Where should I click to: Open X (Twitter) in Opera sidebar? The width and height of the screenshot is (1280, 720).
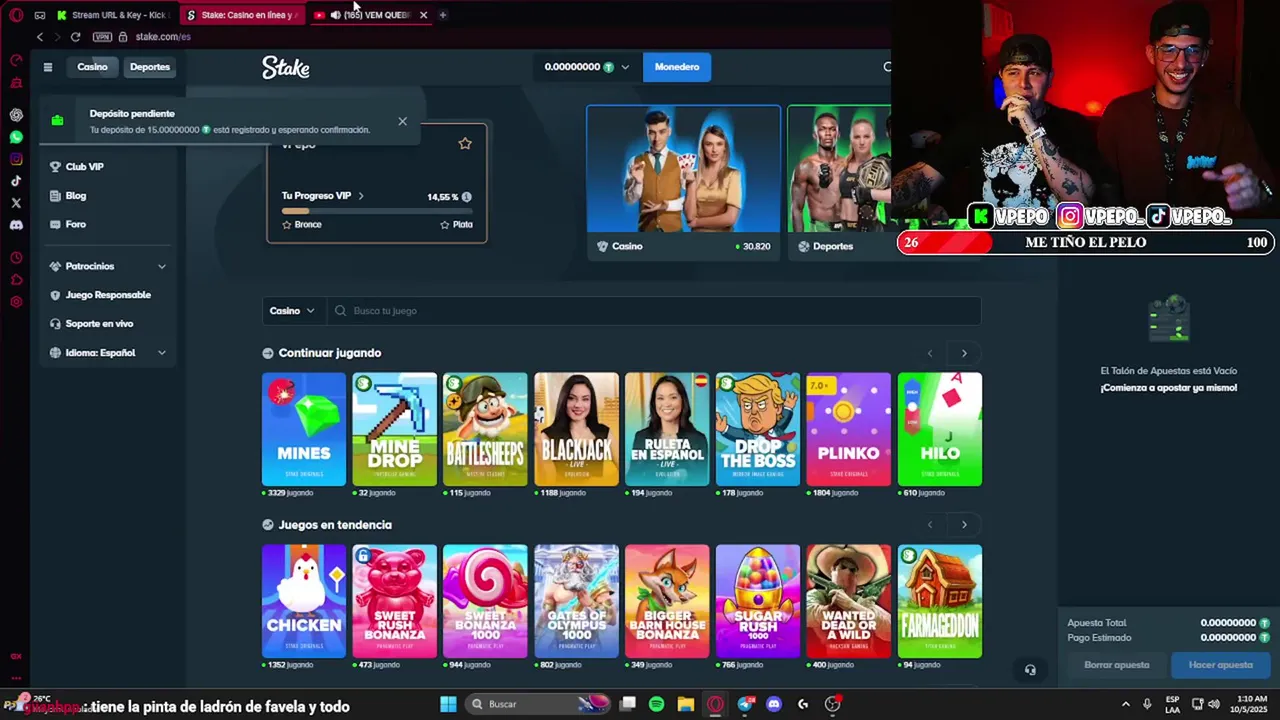(16, 203)
